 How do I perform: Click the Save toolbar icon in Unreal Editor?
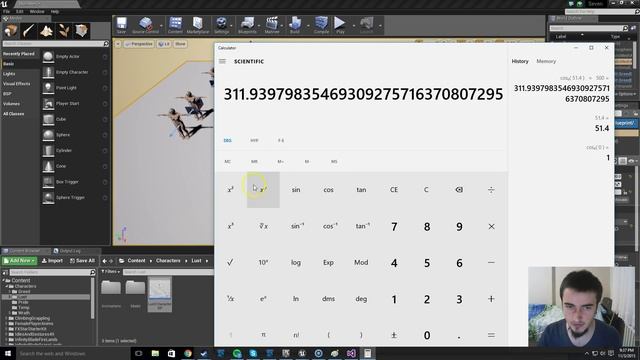121,24
